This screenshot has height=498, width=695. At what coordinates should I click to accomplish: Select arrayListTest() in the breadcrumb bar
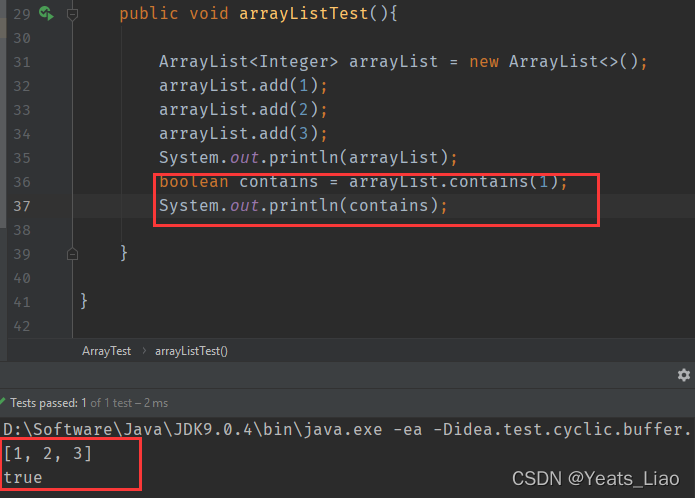pyautogui.click(x=191, y=351)
